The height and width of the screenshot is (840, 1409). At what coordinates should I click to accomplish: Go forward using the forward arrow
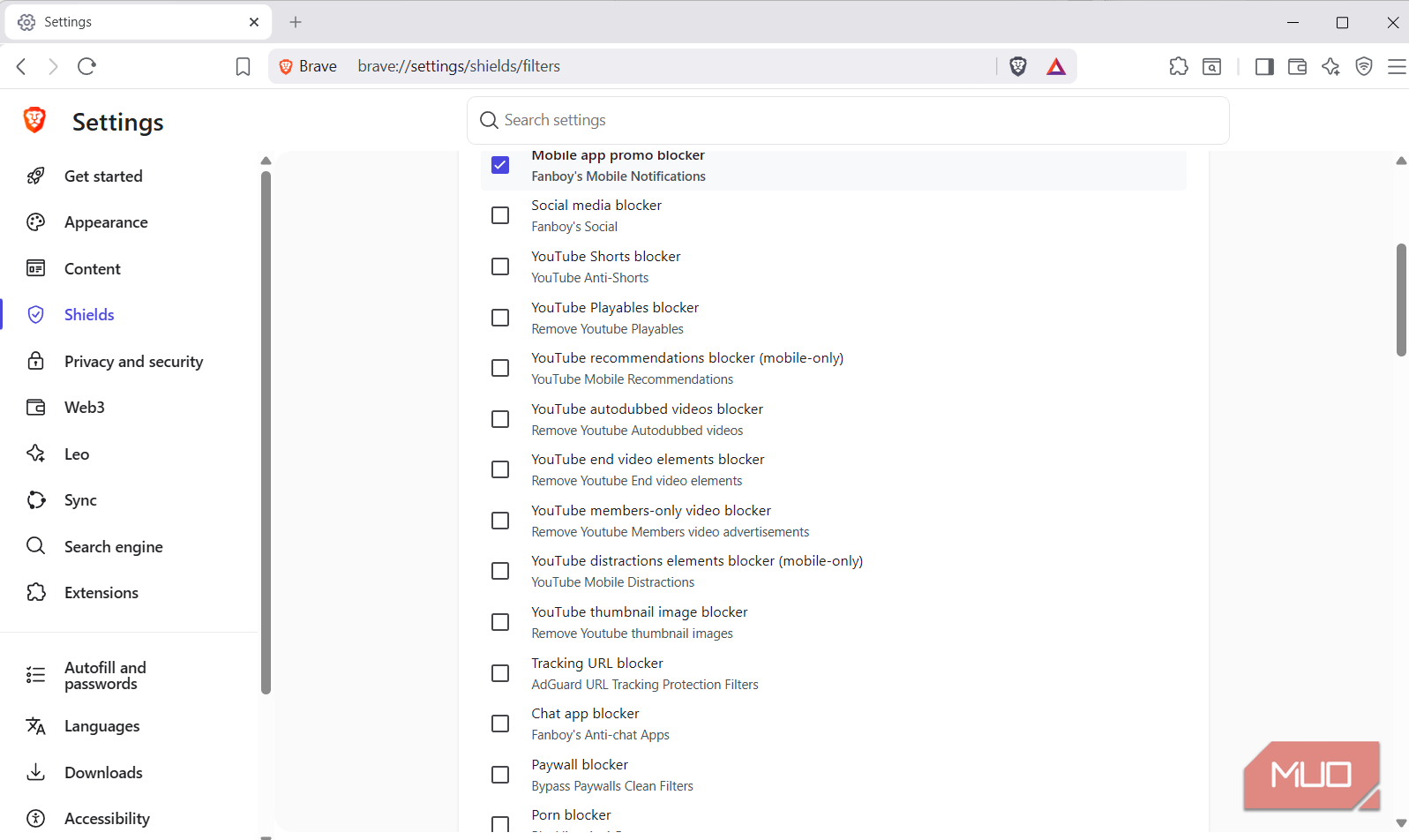click(53, 66)
